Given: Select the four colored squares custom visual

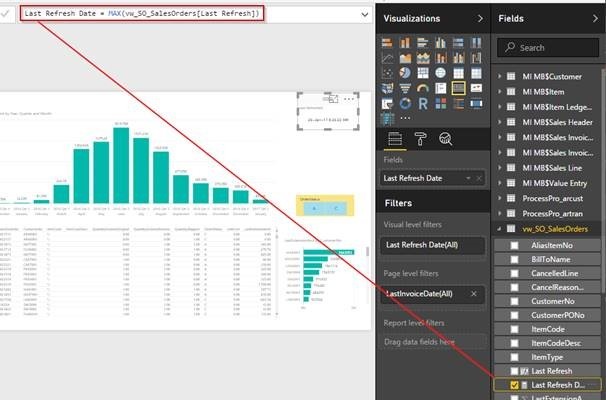Looking at the screenshot, I should point(440,104).
